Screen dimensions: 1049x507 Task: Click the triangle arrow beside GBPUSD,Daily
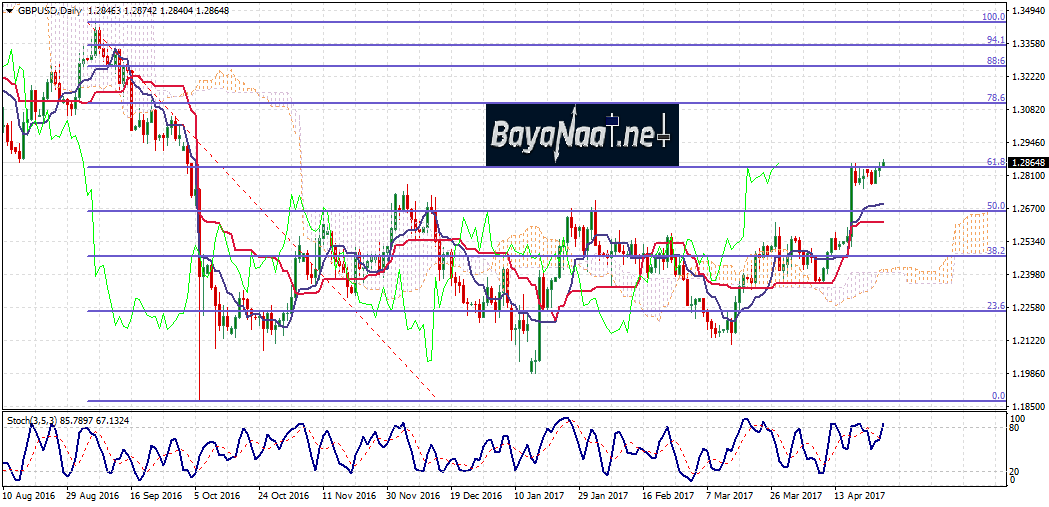click(x=9, y=9)
